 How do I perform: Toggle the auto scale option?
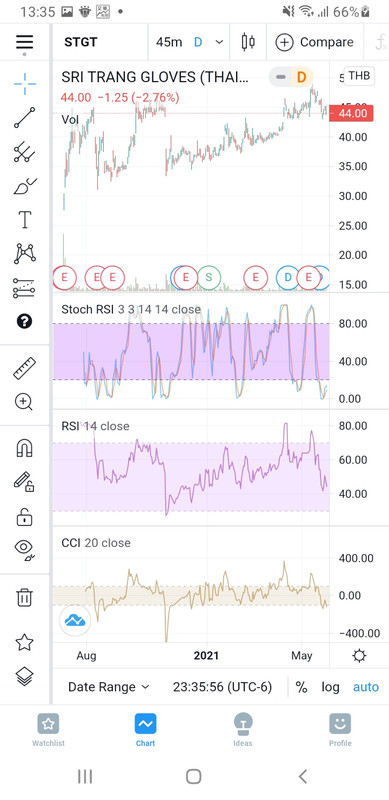pos(366,687)
